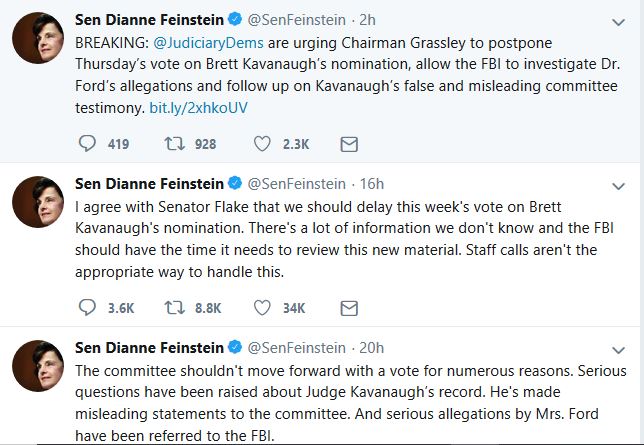Viewport: 644px width, 445px height.
Task: Open the @JudiciaryDems mention link
Action: pyautogui.click(x=201, y=44)
